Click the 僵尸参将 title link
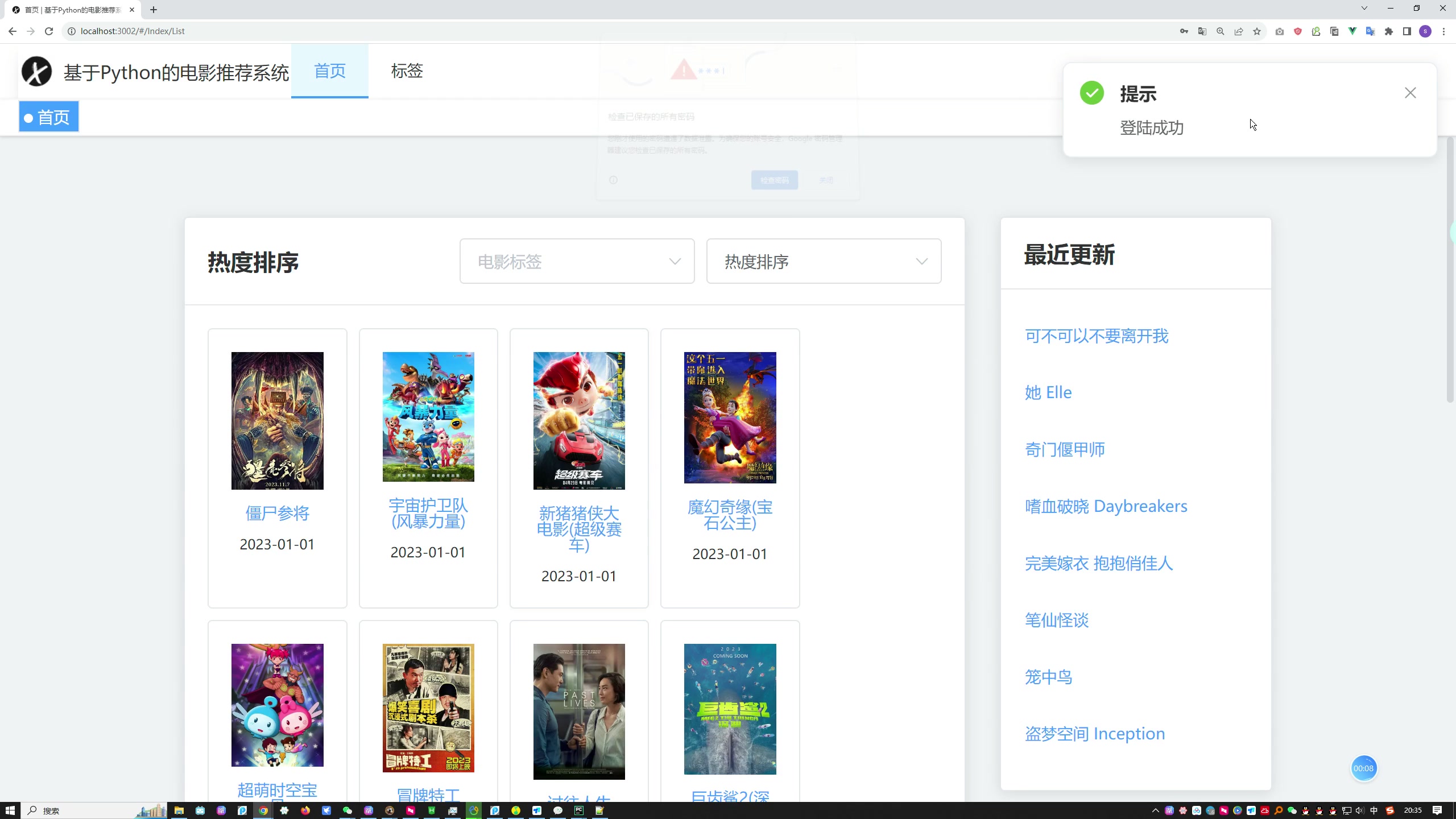This screenshot has height=819, width=1456. 278,513
